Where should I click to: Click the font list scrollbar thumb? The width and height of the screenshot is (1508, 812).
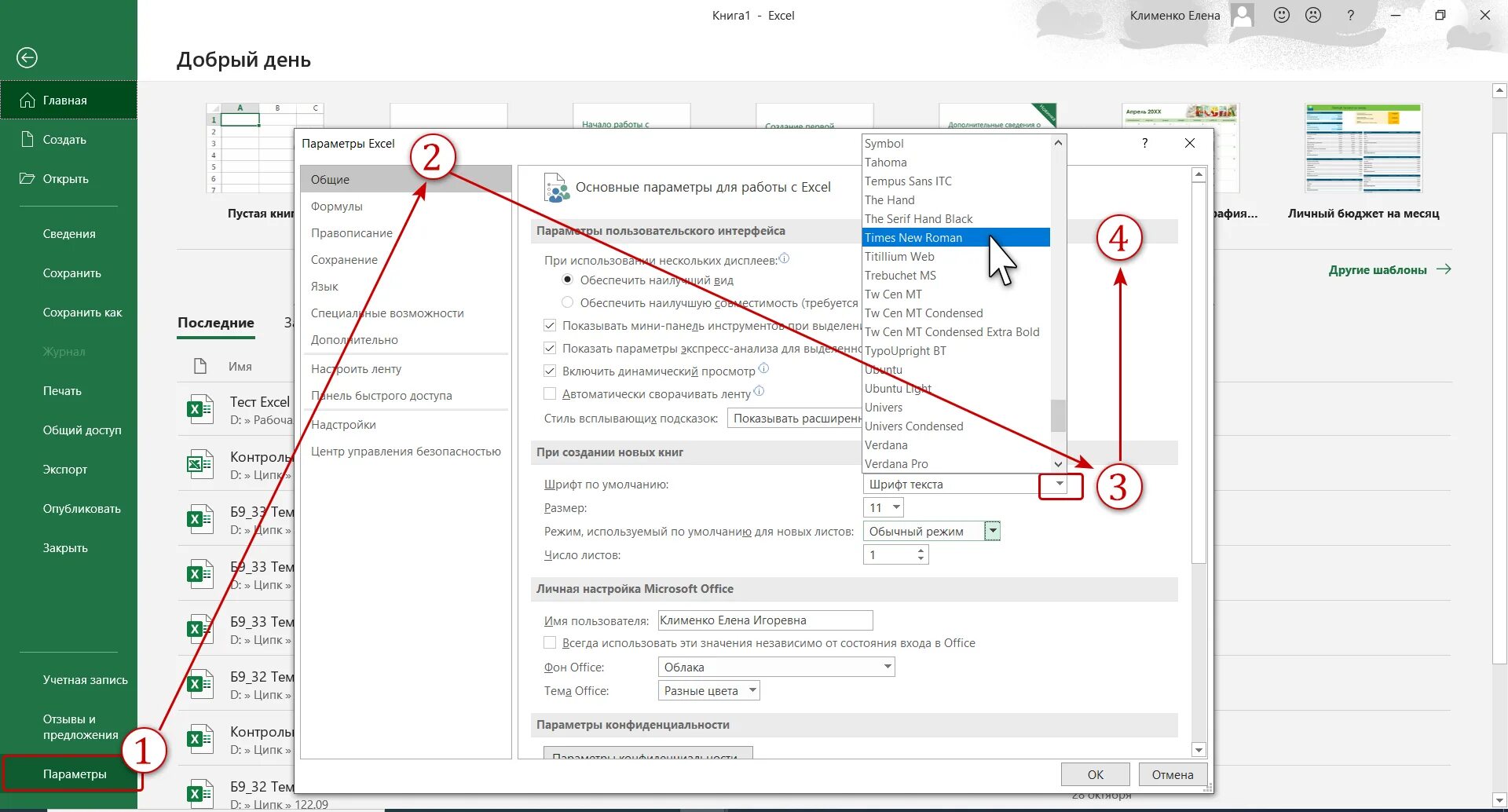pyautogui.click(x=1058, y=415)
